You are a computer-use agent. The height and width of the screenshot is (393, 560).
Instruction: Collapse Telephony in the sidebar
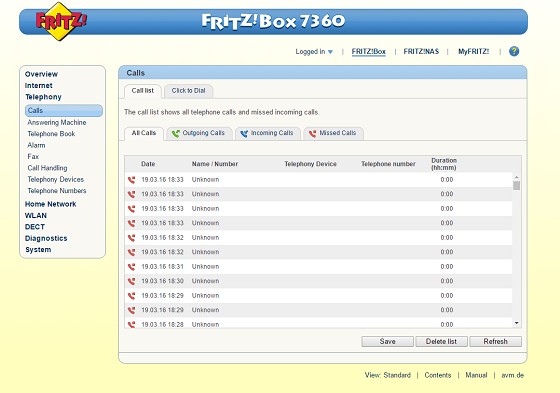coord(43,97)
